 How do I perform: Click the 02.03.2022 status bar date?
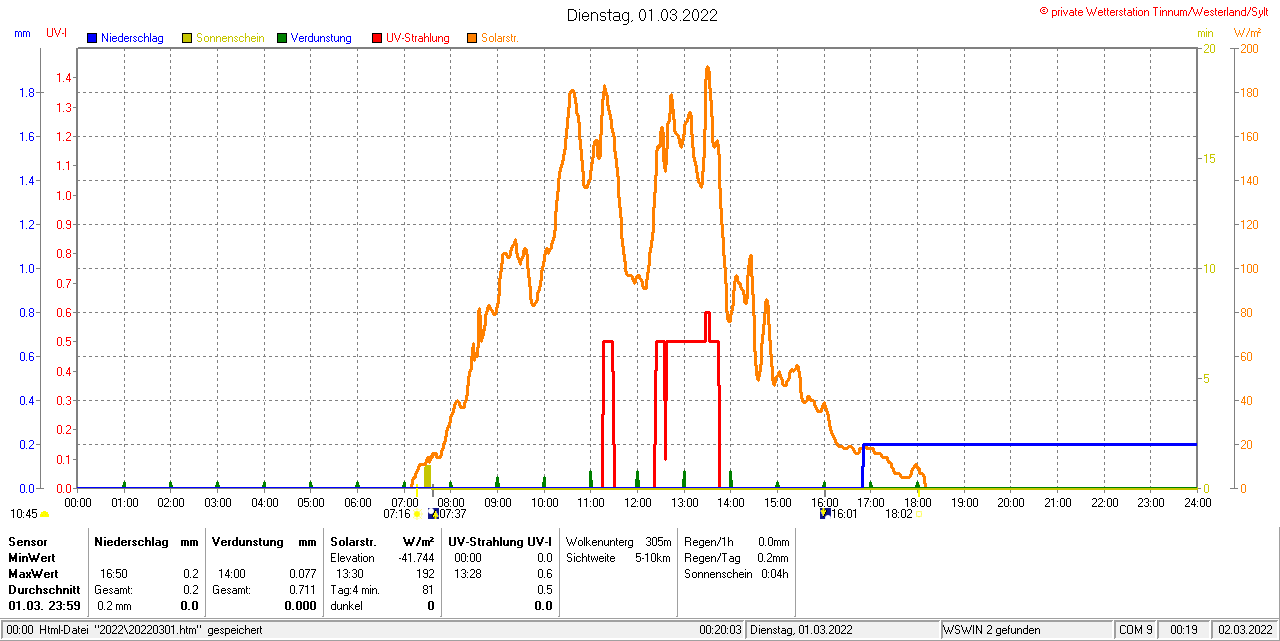pos(1244,630)
